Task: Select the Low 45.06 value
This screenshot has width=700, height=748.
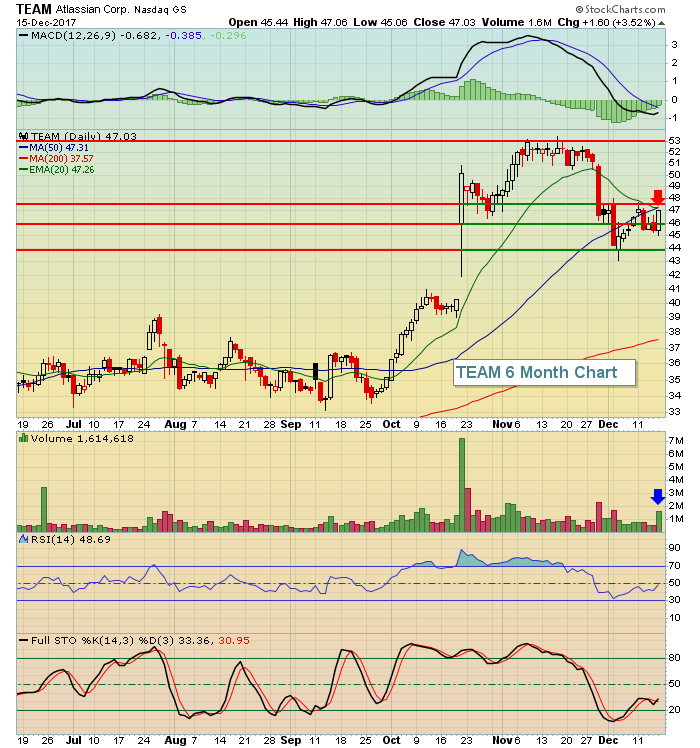Action: tap(380, 22)
